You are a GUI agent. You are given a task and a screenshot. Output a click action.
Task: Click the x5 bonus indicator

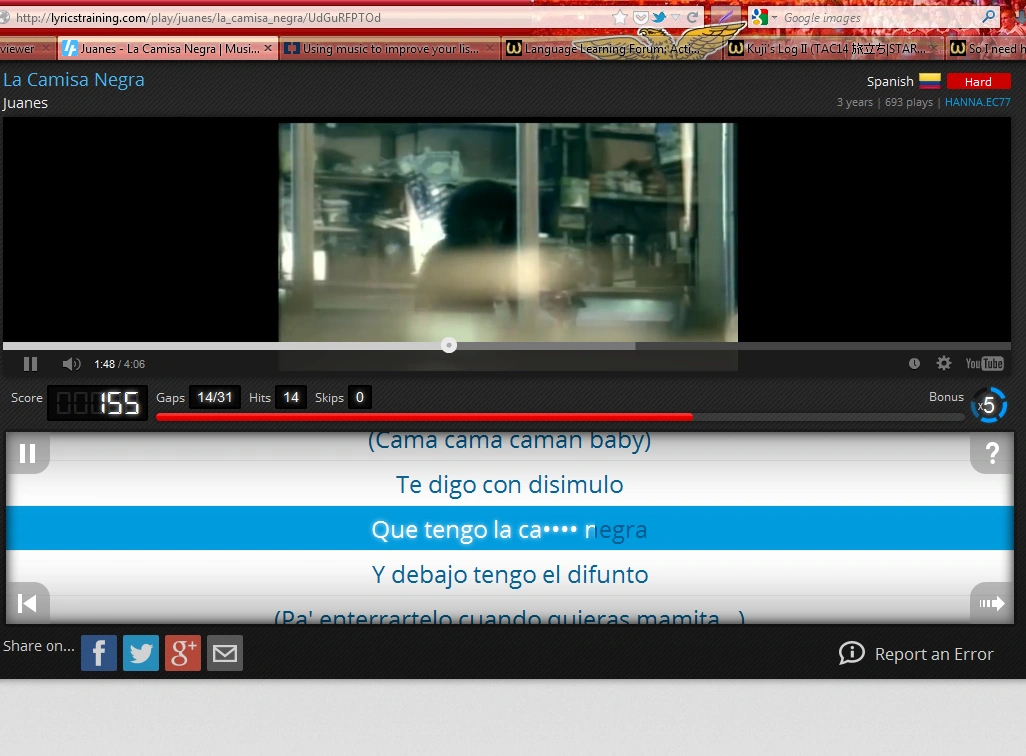(x=988, y=405)
